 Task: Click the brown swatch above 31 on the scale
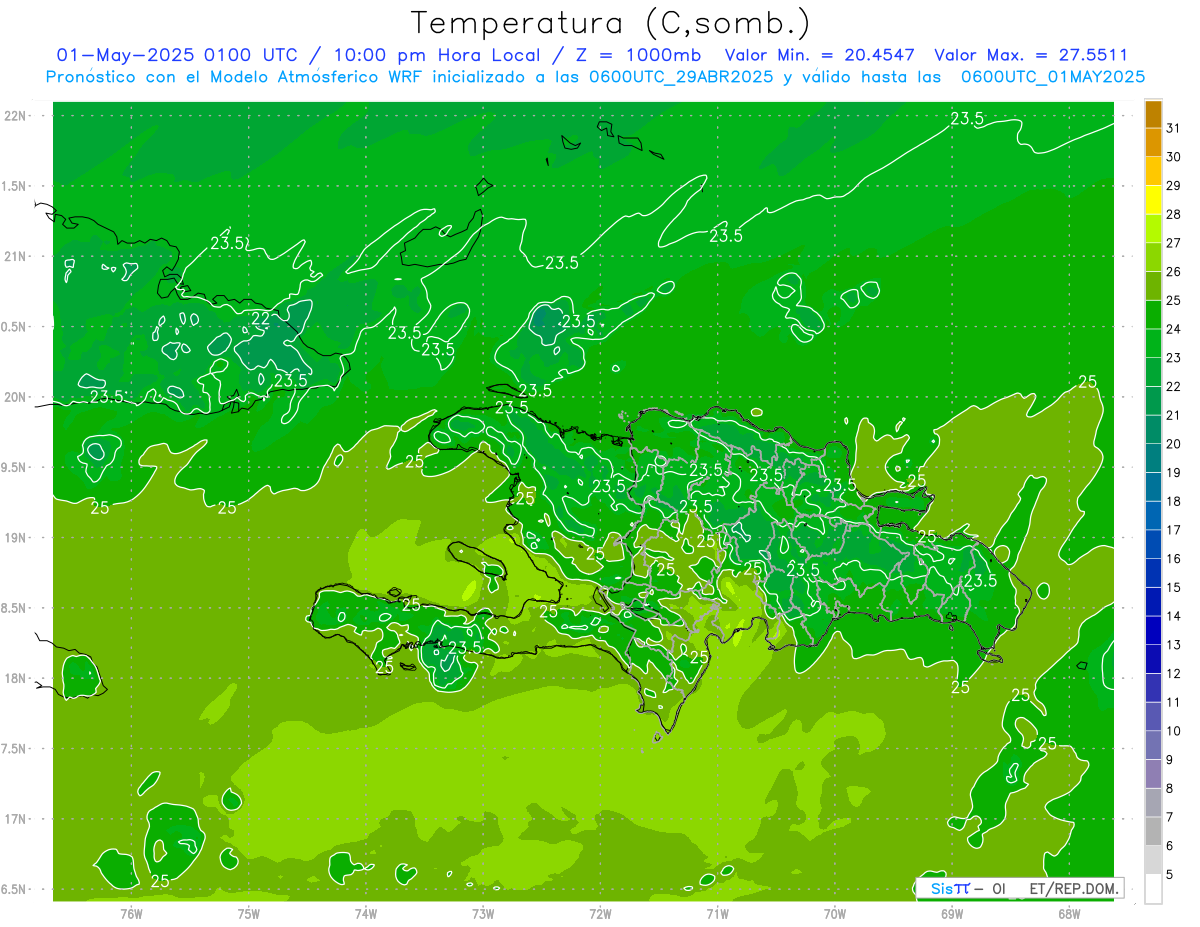(1153, 115)
